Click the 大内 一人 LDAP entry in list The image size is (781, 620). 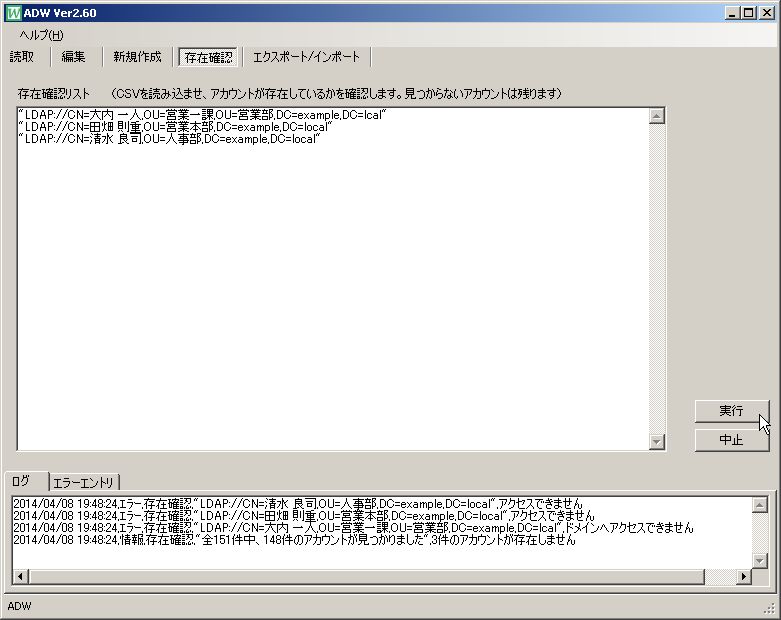tap(202, 115)
